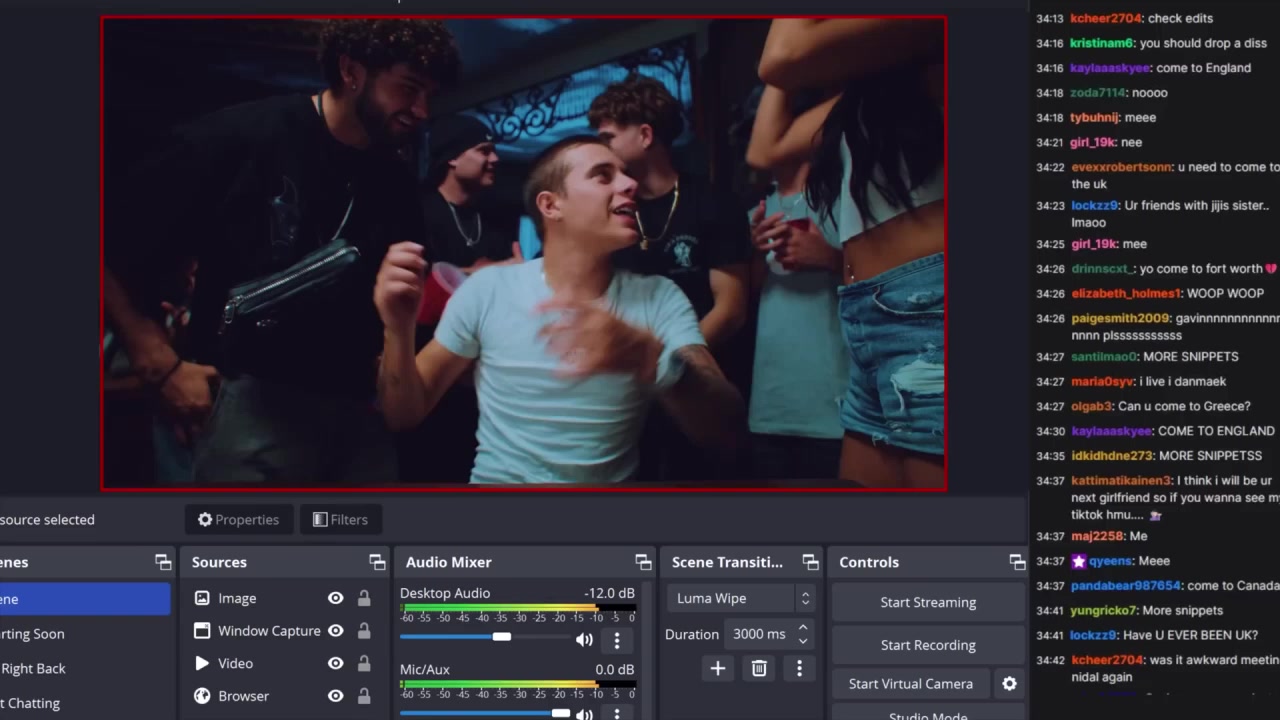This screenshot has height=720, width=1280.
Task: Add a new scene transition
Action: click(x=717, y=669)
